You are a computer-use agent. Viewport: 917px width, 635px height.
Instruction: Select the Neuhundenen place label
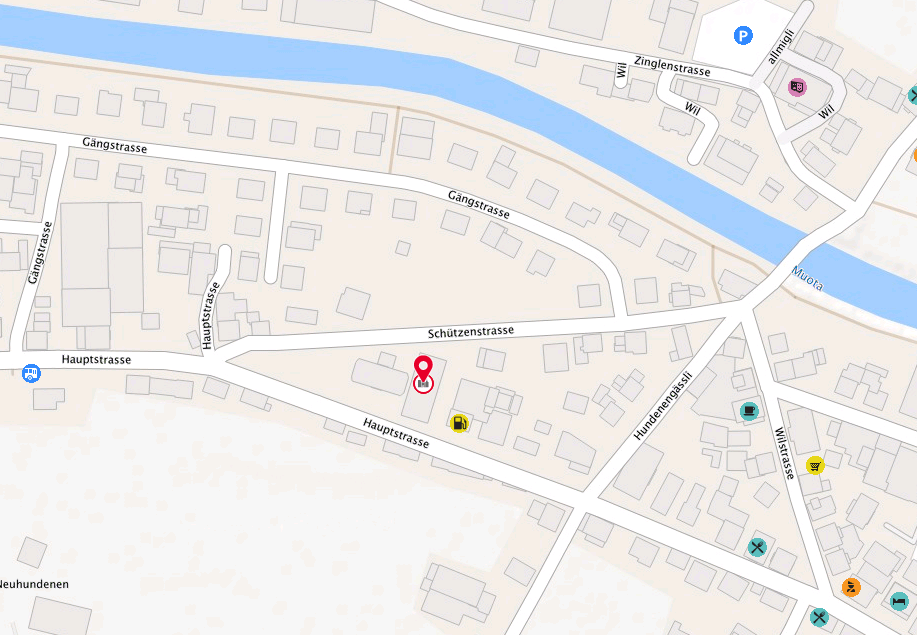point(34,584)
